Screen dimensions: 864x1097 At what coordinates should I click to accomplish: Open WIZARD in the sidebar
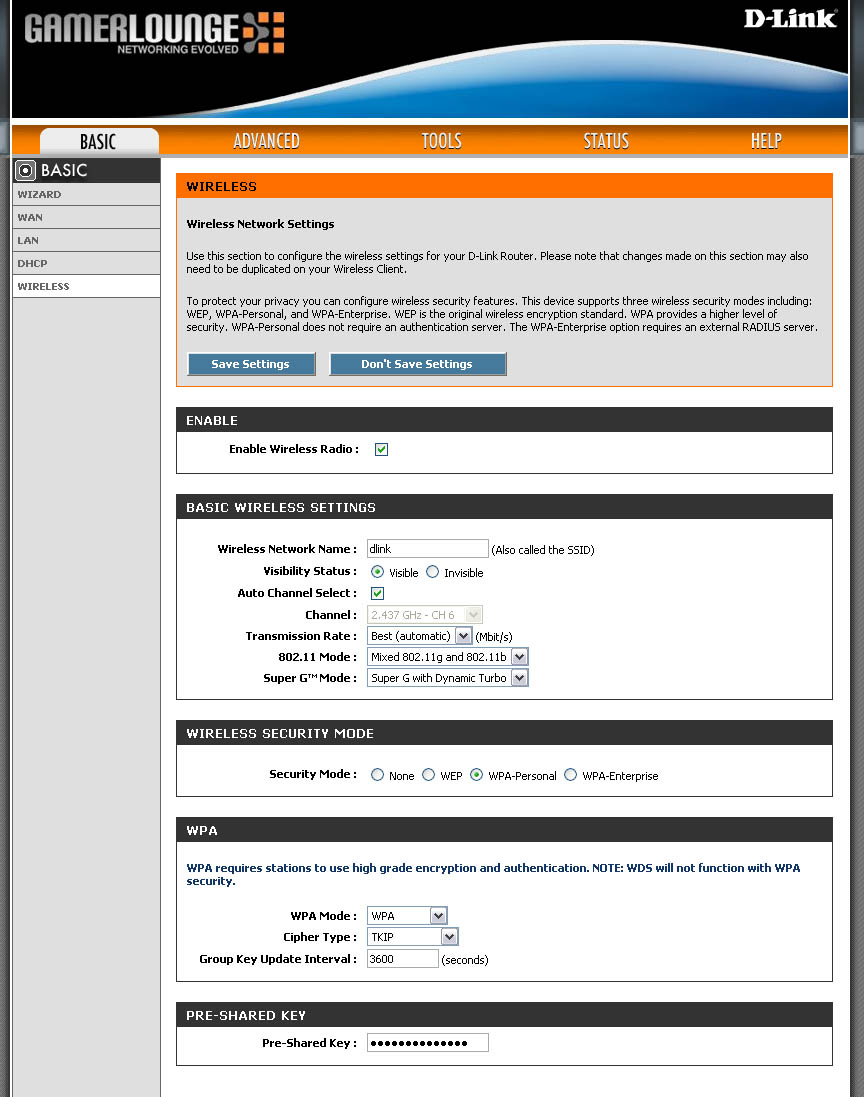point(86,194)
